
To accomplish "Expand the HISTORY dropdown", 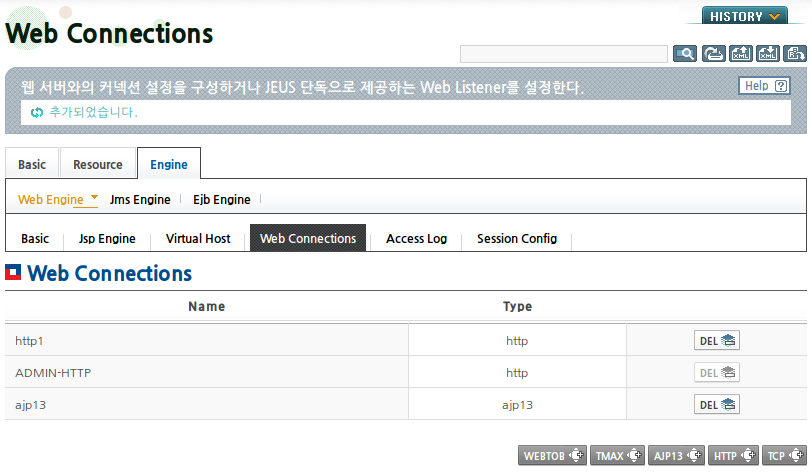I will [745, 16].
